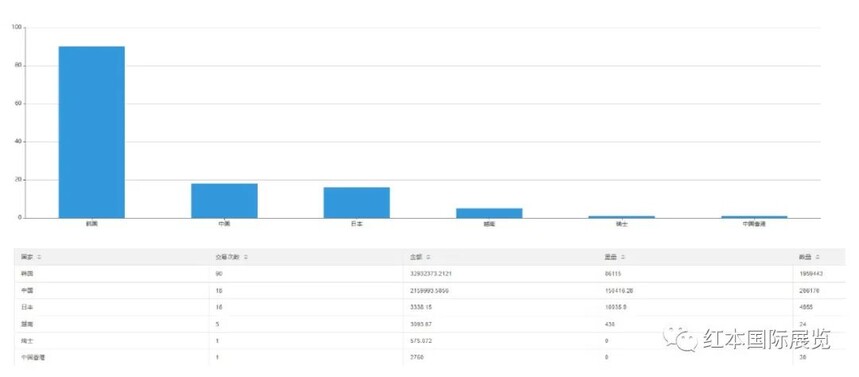Select 韩国 in the table's first row
The height and width of the screenshot is (377, 859).
pos(27,273)
